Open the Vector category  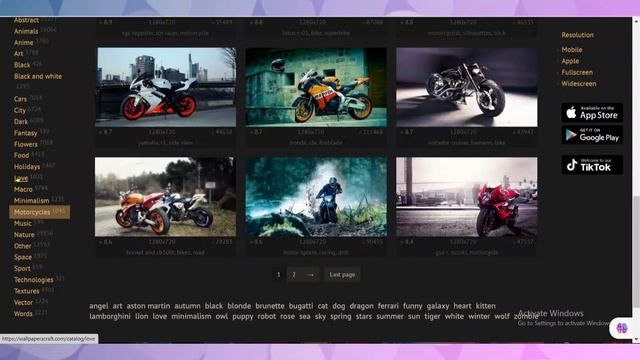(x=23, y=302)
